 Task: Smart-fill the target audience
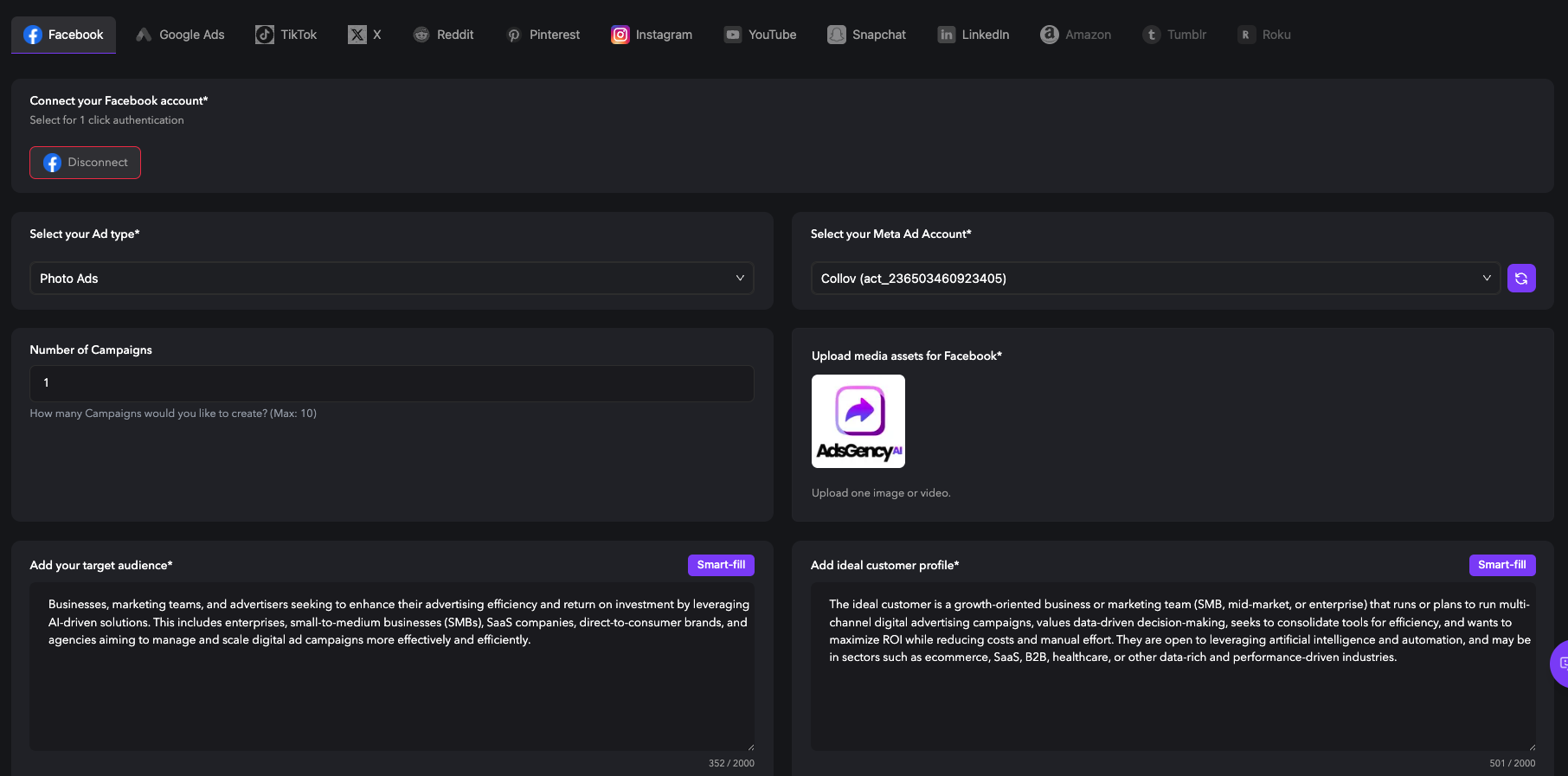pos(721,565)
